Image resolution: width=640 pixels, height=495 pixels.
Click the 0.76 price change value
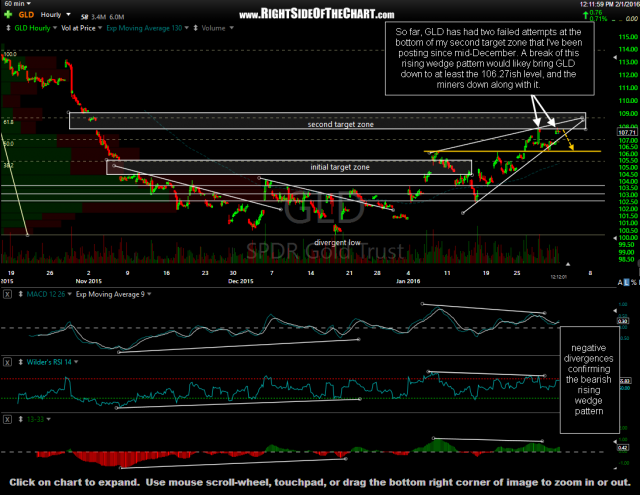(x=596, y=13)
